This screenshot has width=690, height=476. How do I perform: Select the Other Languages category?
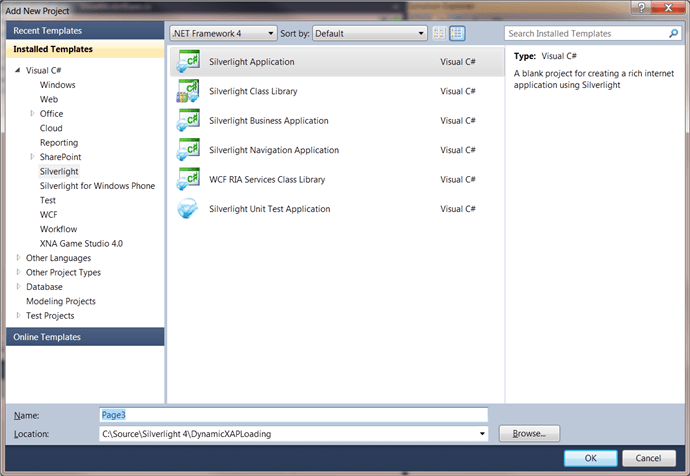[x=59, y=258]
